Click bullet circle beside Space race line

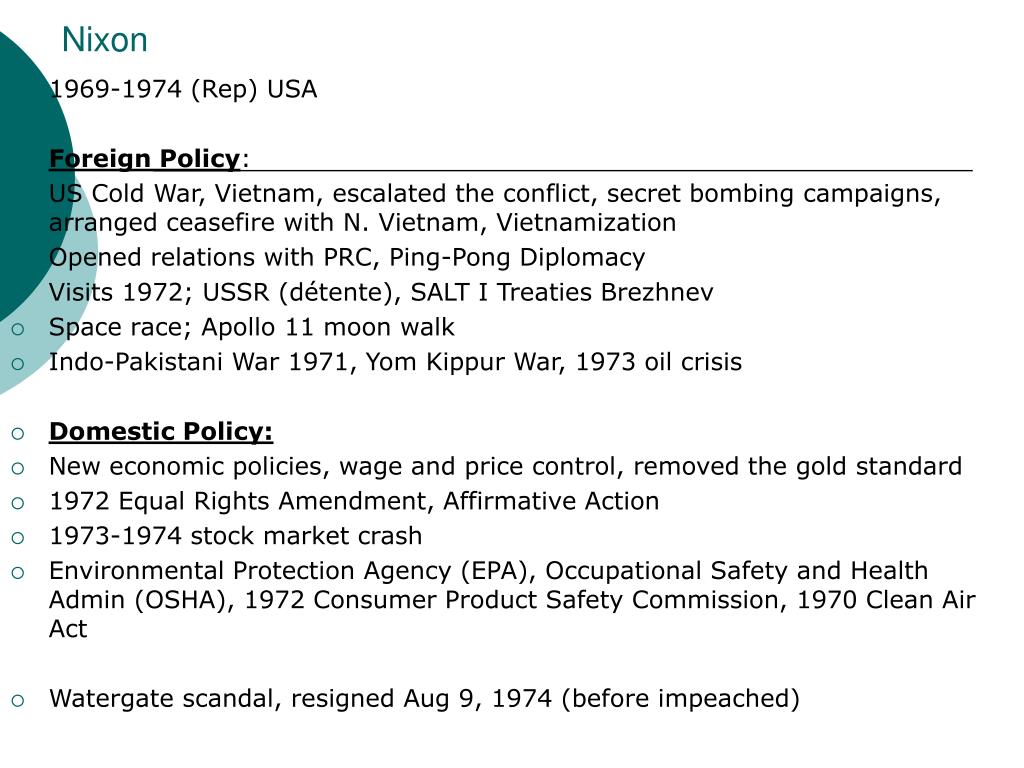18,329
